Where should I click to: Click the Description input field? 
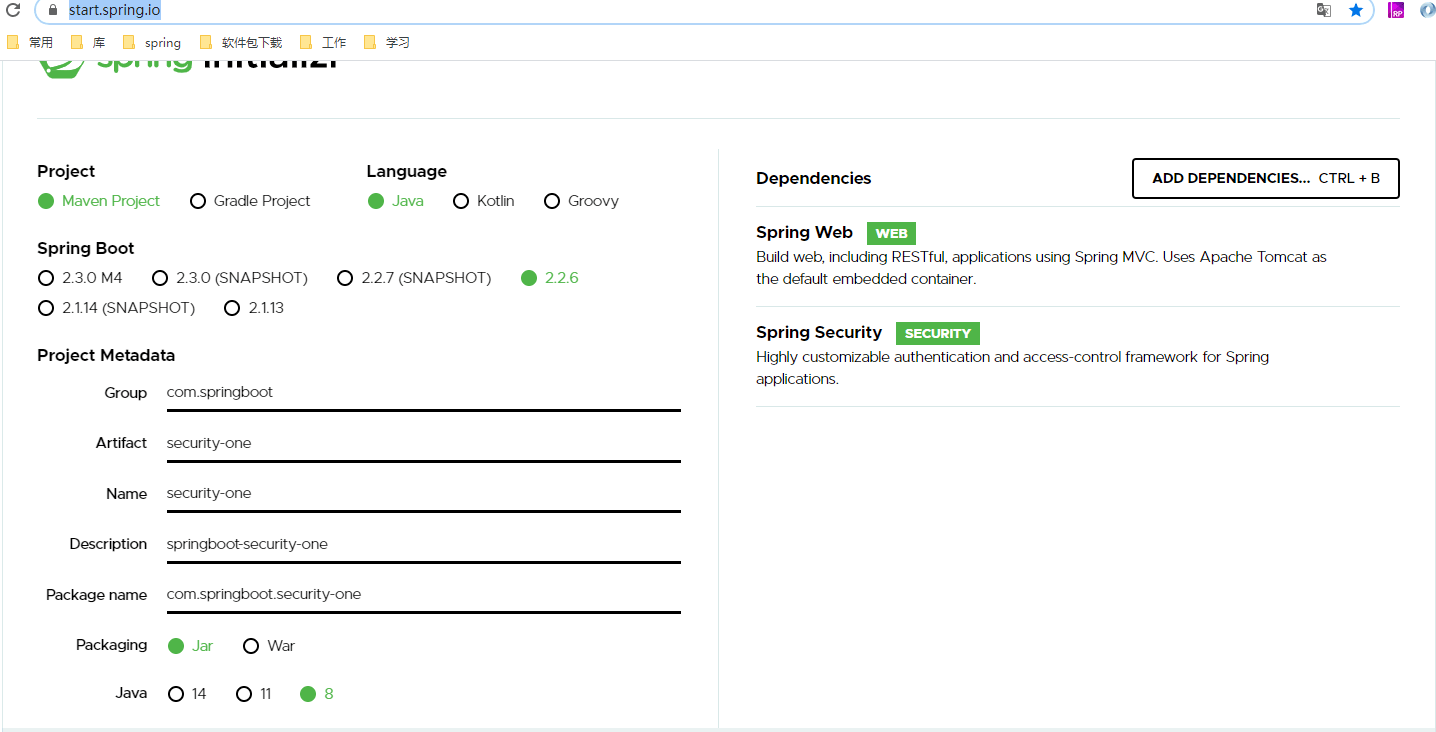click(423, 544)
